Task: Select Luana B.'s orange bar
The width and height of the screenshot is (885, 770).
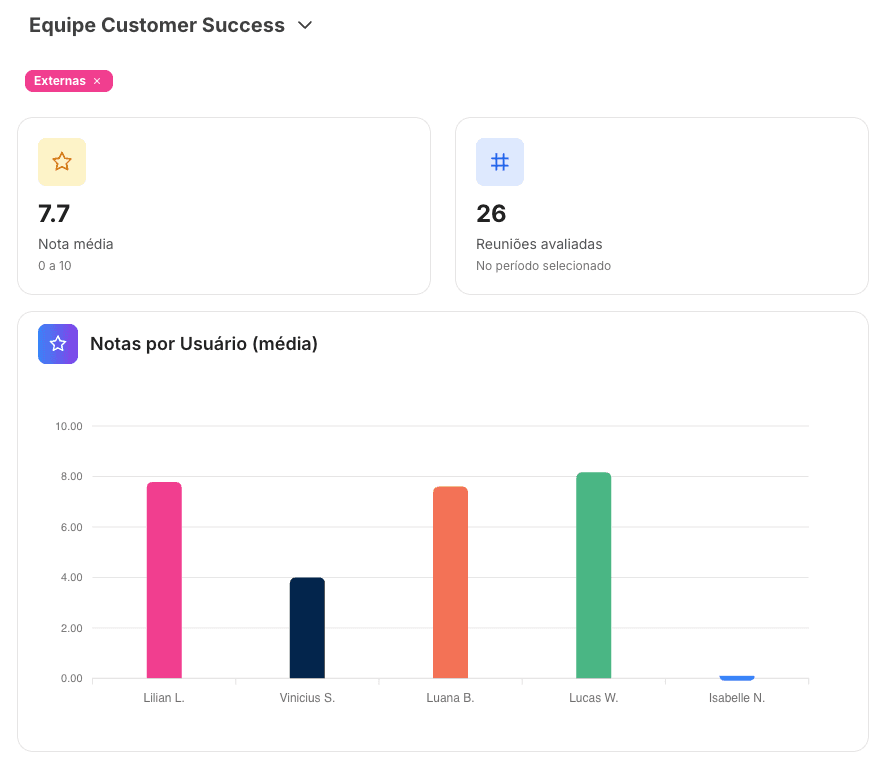Action: coord(450,580)
